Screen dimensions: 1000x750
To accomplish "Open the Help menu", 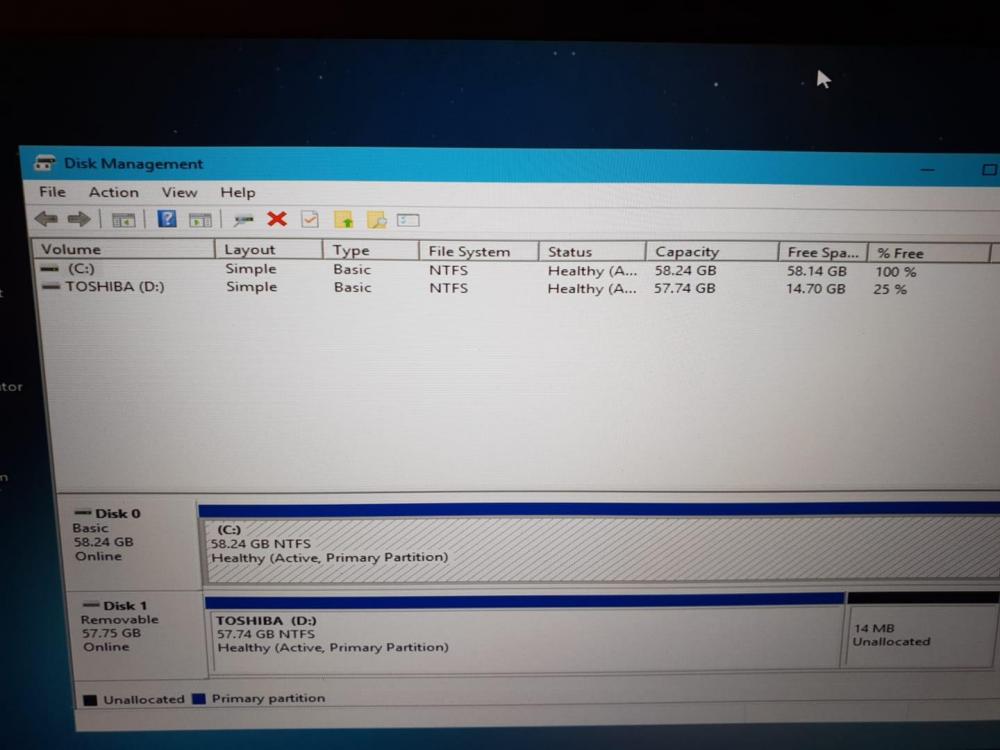I will (238, 193).
